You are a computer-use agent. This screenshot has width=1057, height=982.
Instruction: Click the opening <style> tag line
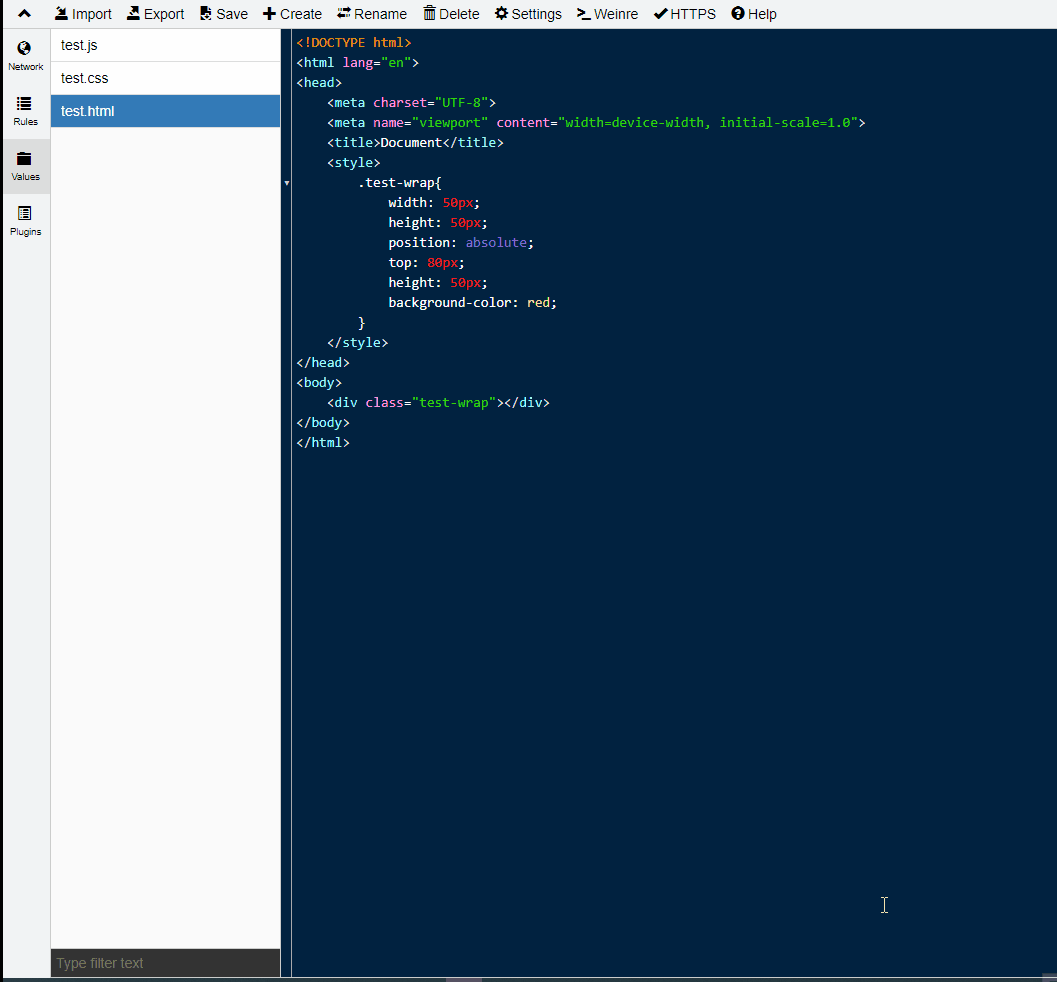(354, 162)
